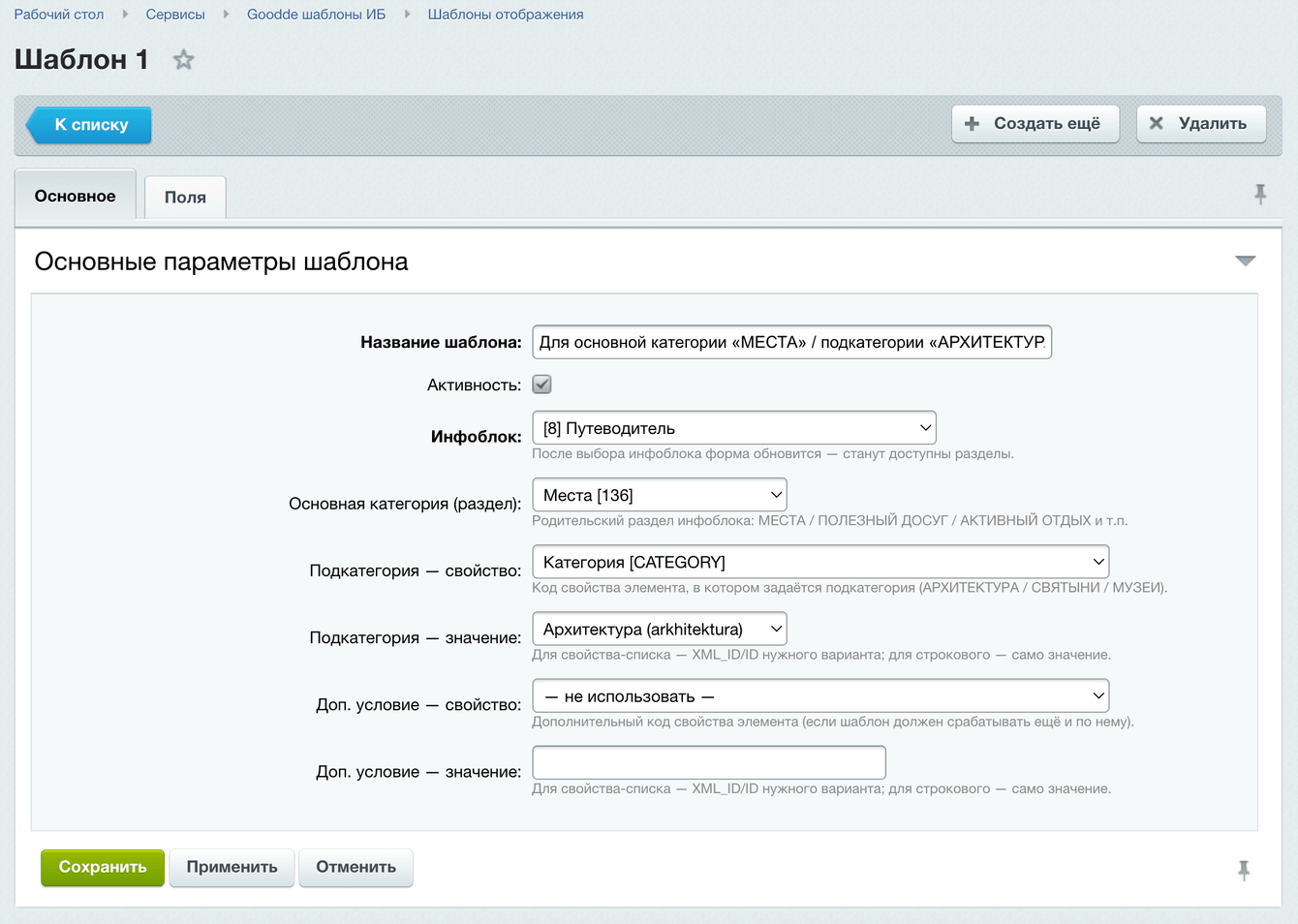Screen dimensions: 1298x924
Task: Click the arrow after Goodde шаблоны ИБ
Action: pyautogui.click(x=407, y=15)
